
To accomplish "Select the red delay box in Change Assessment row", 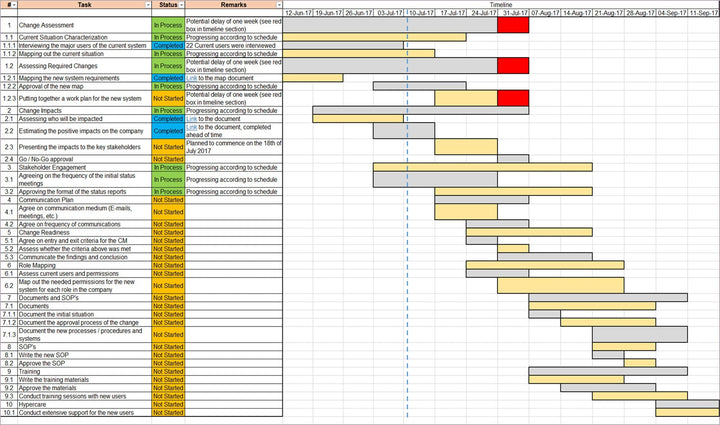I will 513,24.
